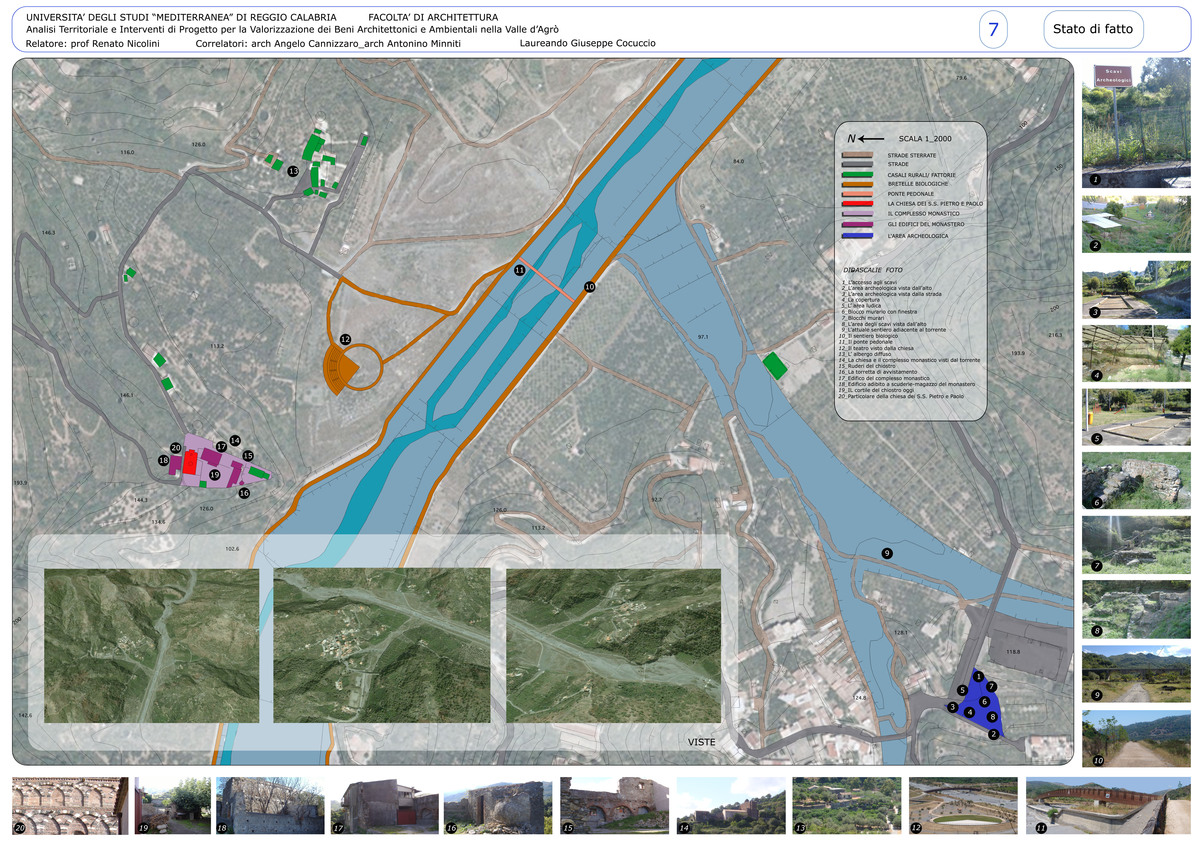Screen dimensions: 1200x848
Task: Click the Strade grey legend swatch
Action: coord(857,164)
